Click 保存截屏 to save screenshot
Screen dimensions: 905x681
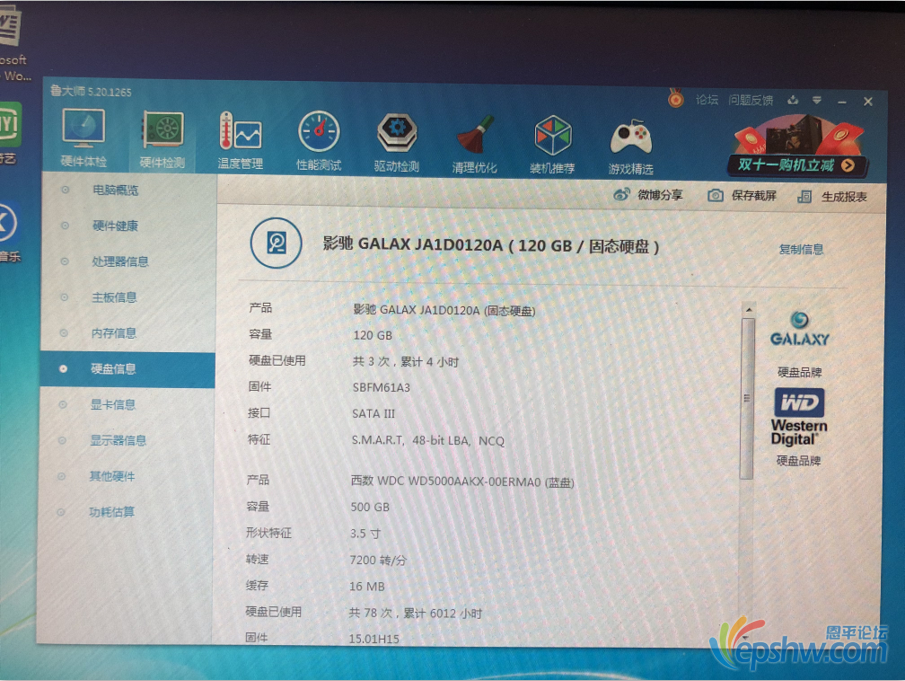[x=742, y=196]
